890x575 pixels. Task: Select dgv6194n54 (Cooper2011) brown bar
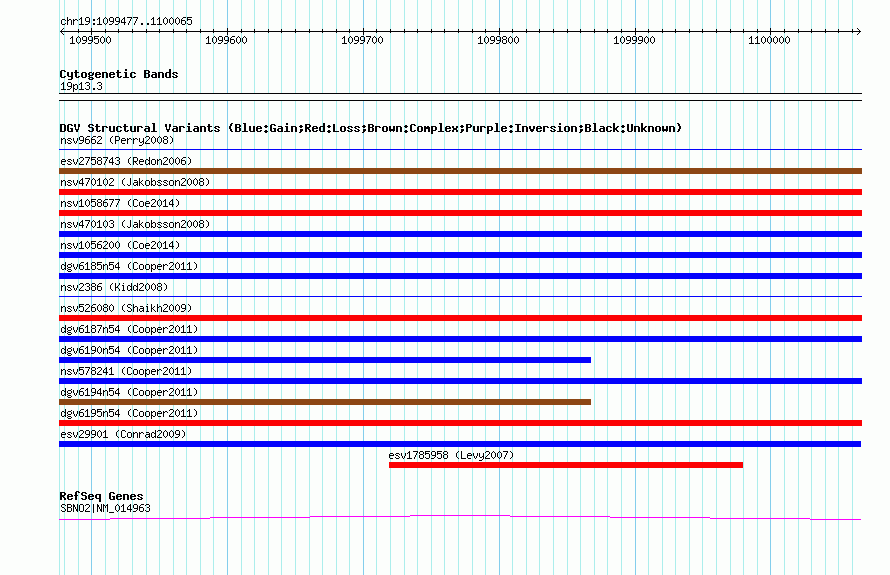coord(325,402)
